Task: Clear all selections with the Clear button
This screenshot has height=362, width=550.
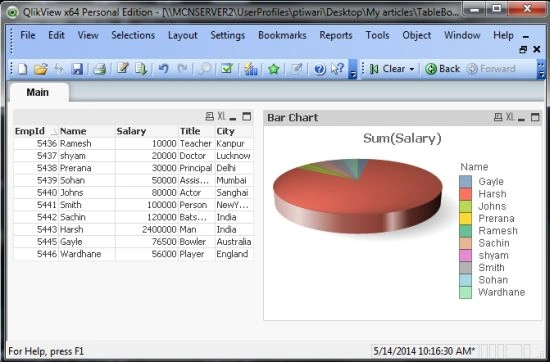Action: (x=388, y=69)
